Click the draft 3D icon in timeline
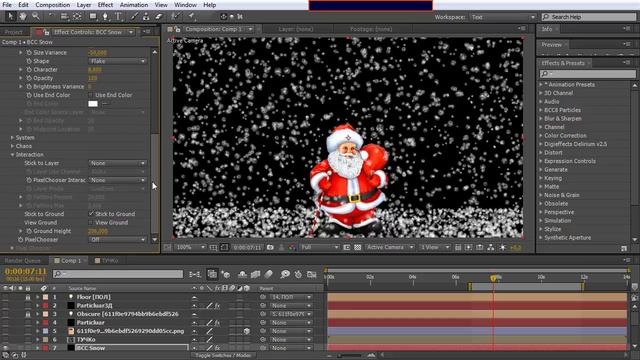This screenshot has height=360, width=640. tap(226, 274)
